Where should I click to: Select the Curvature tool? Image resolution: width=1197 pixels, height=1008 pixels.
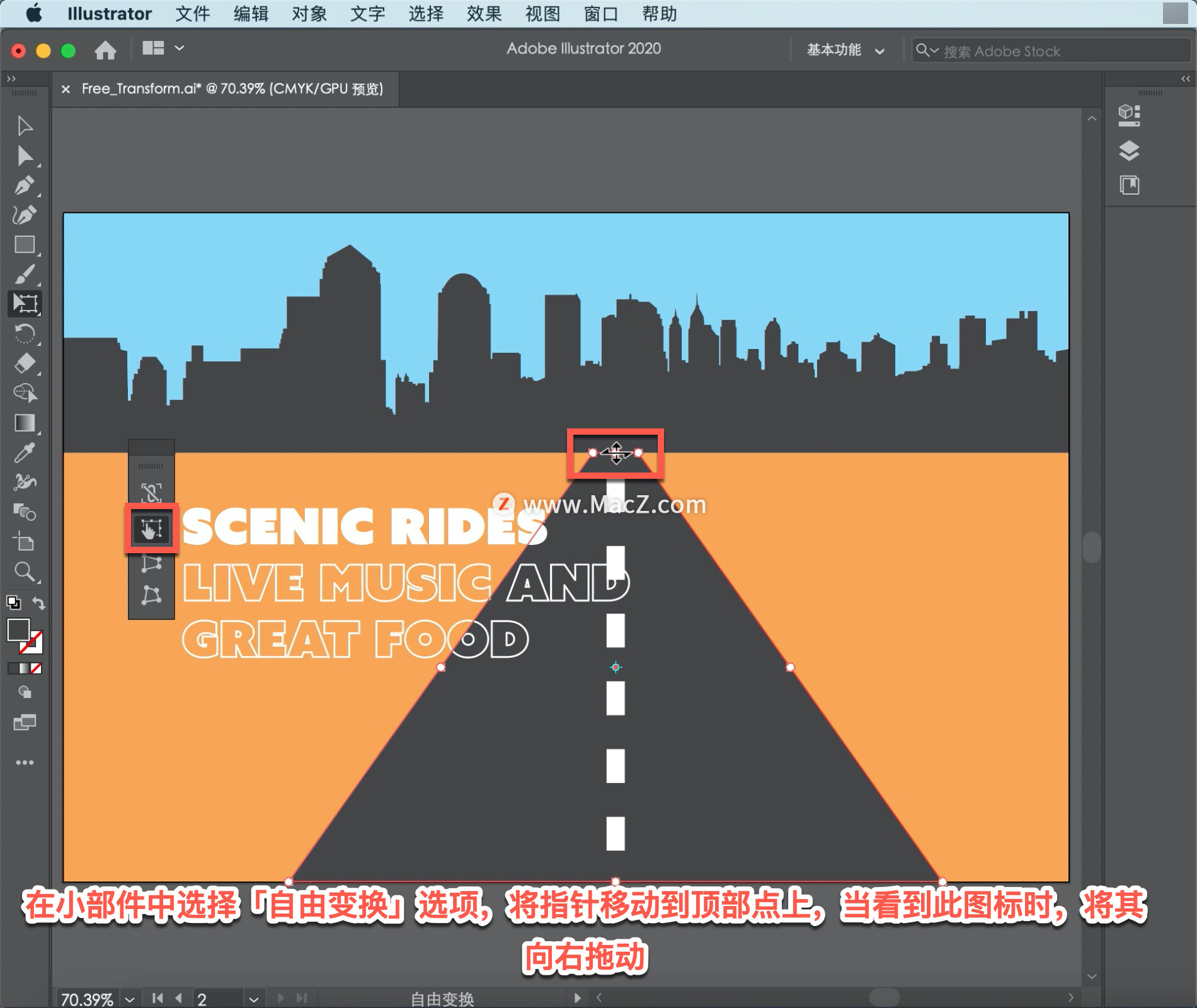[25, 215]
